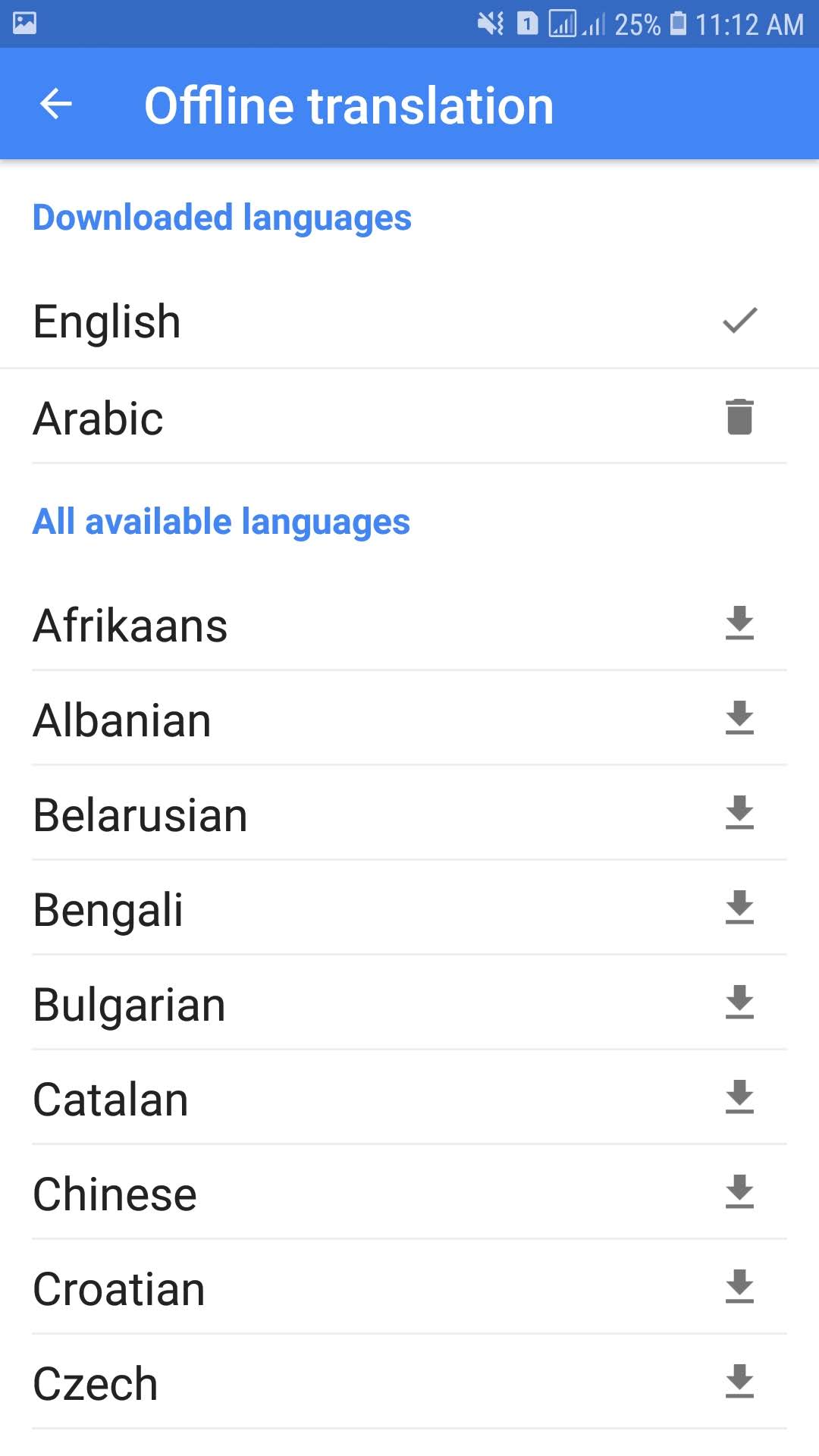
Task: Download the Belarusian language pack
Action: click(x=739, y=813)
